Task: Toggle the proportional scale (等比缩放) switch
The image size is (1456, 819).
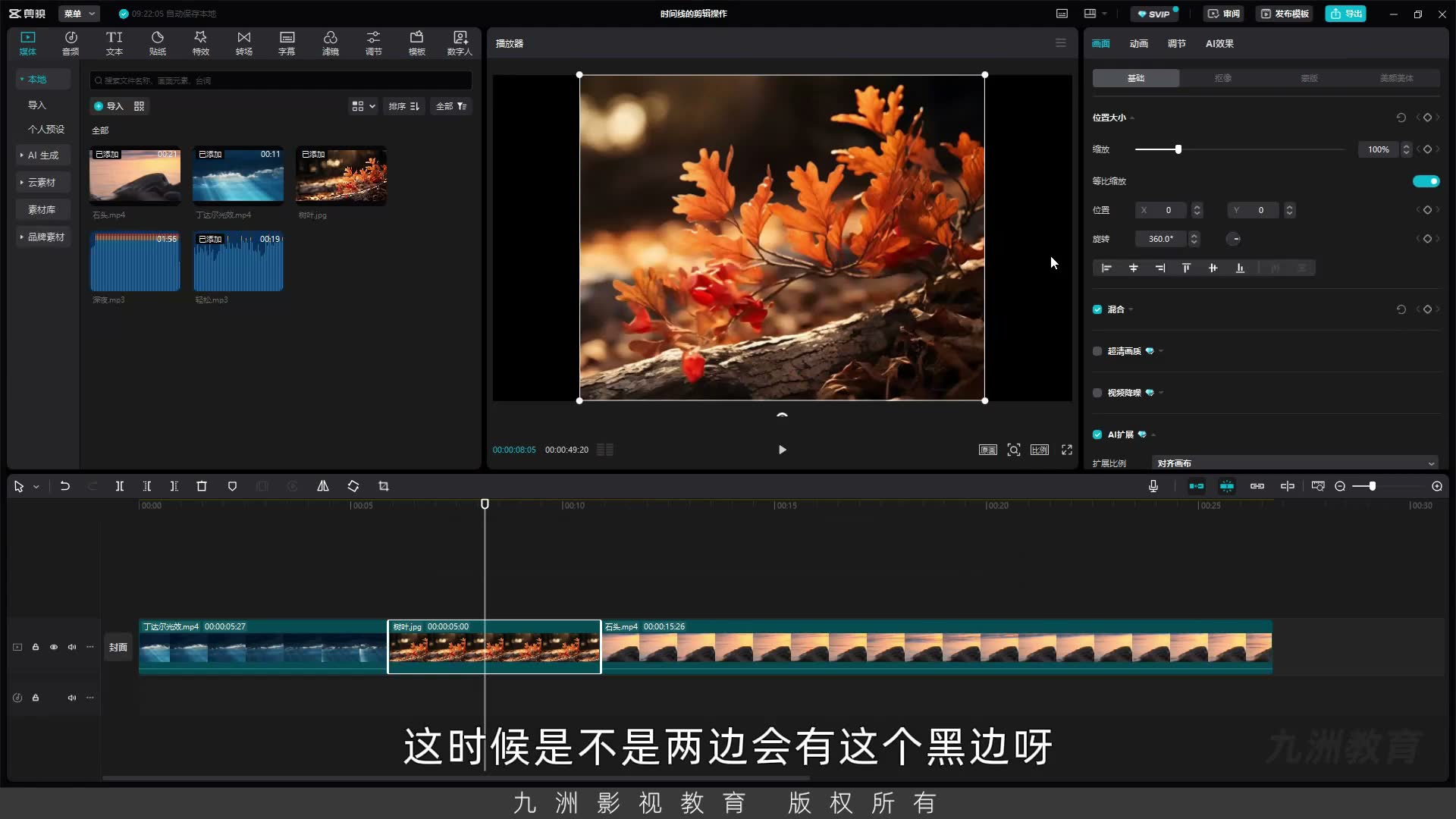Action: [x=1426, y=181]
